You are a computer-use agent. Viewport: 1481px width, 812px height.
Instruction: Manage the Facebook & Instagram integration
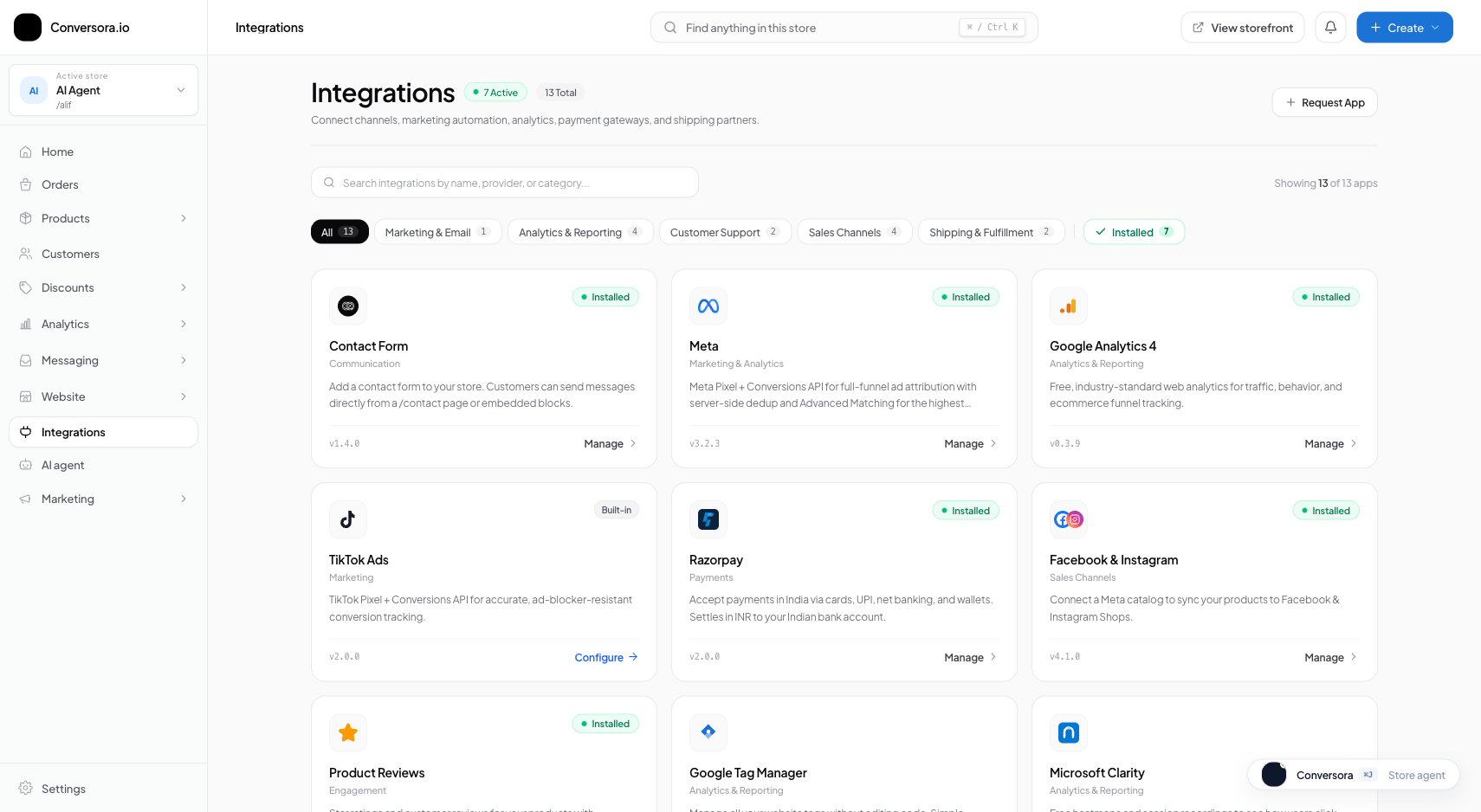(1331, 657)
